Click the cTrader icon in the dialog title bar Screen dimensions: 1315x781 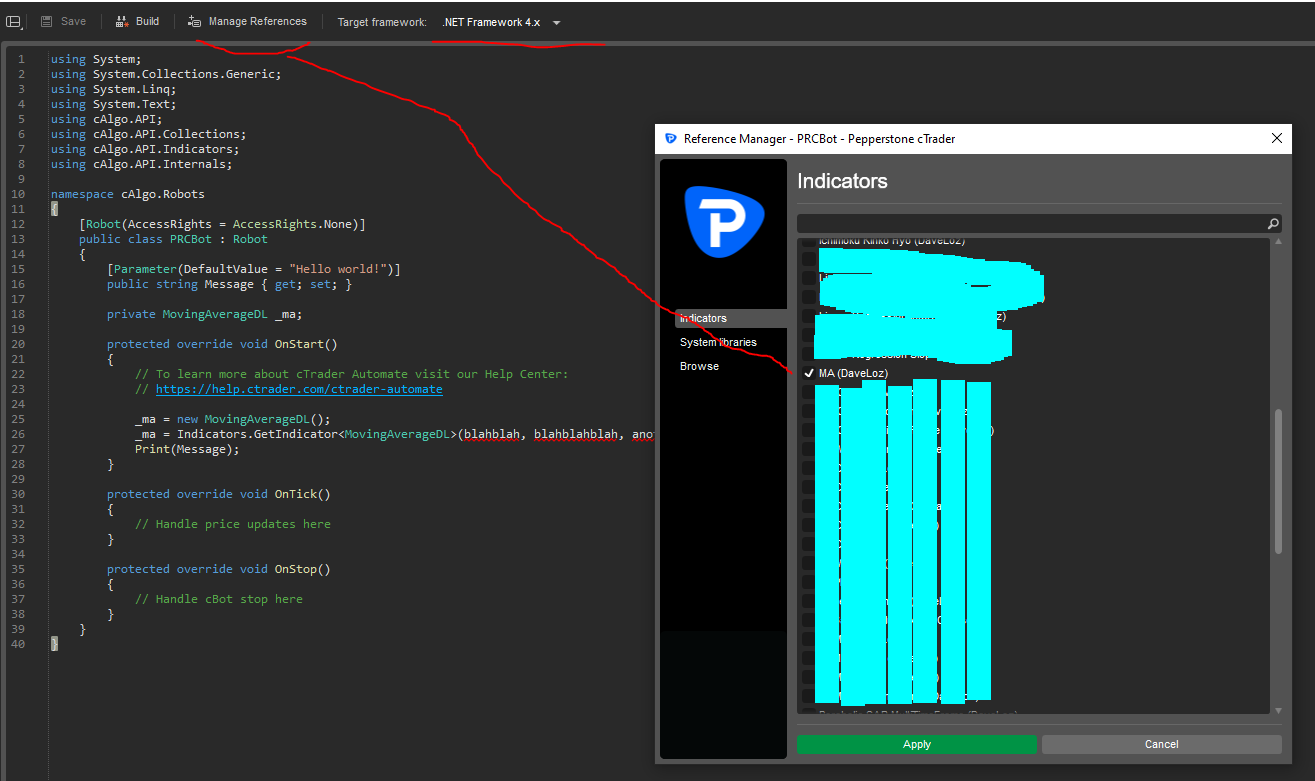tap(670, 139)
